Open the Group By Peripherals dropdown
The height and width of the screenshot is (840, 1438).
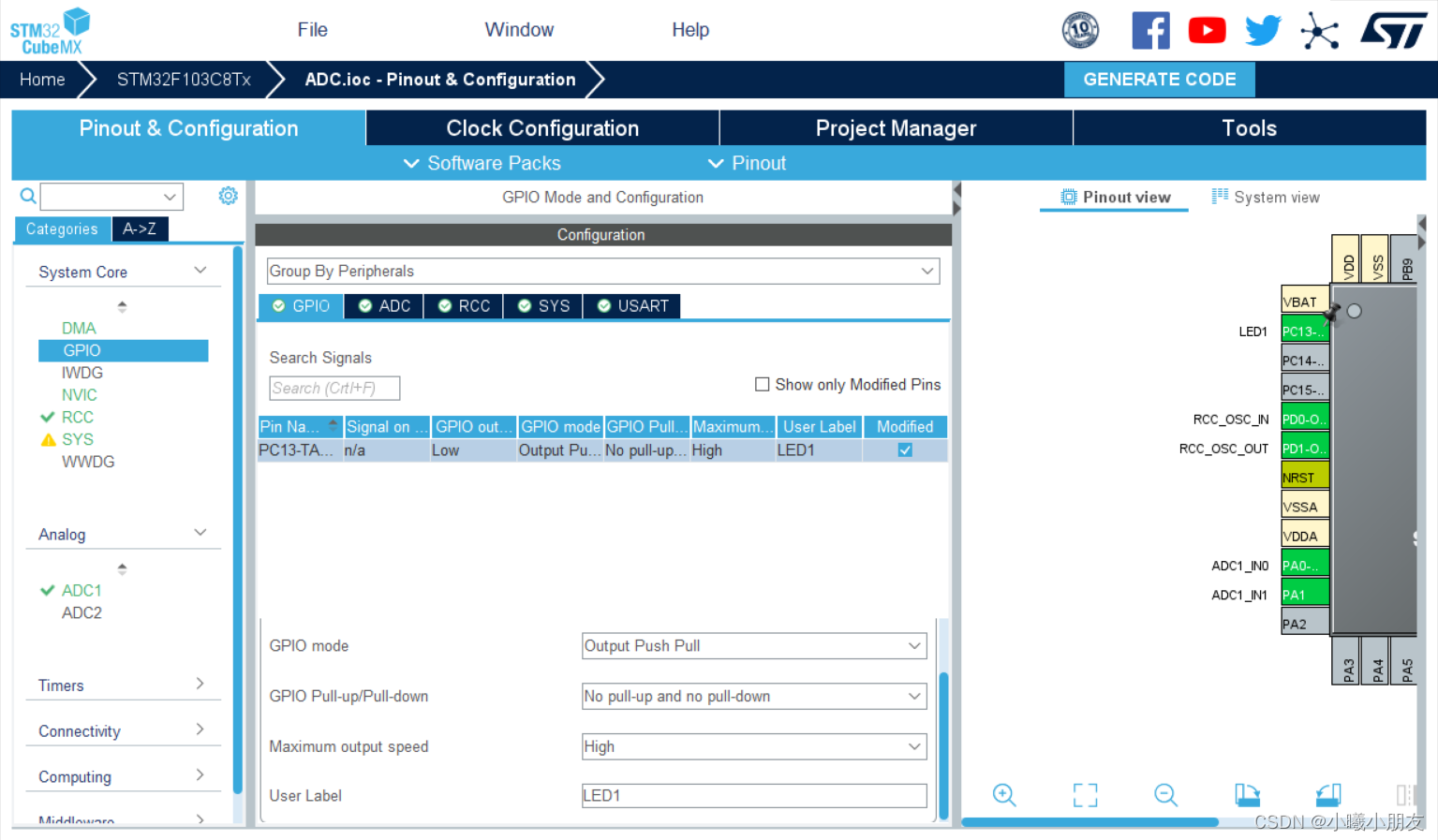point(603,271)
